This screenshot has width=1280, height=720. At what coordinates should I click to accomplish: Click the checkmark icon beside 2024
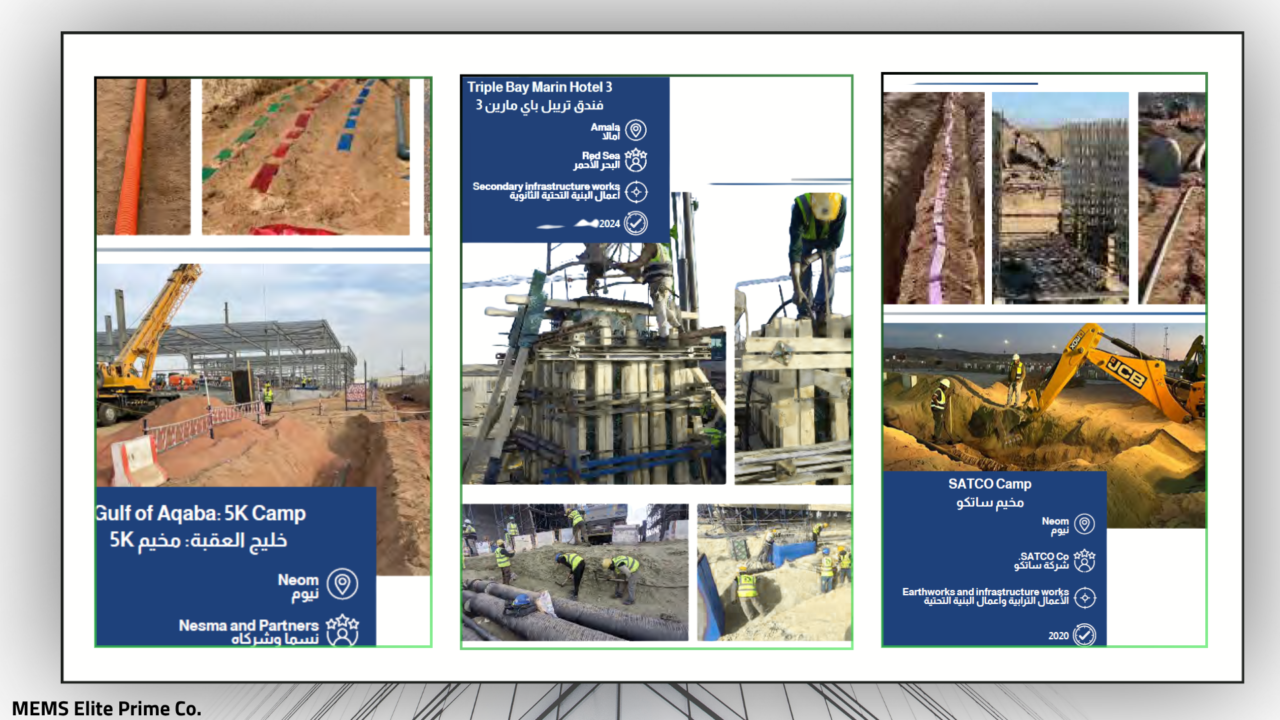tap(635, 223)
